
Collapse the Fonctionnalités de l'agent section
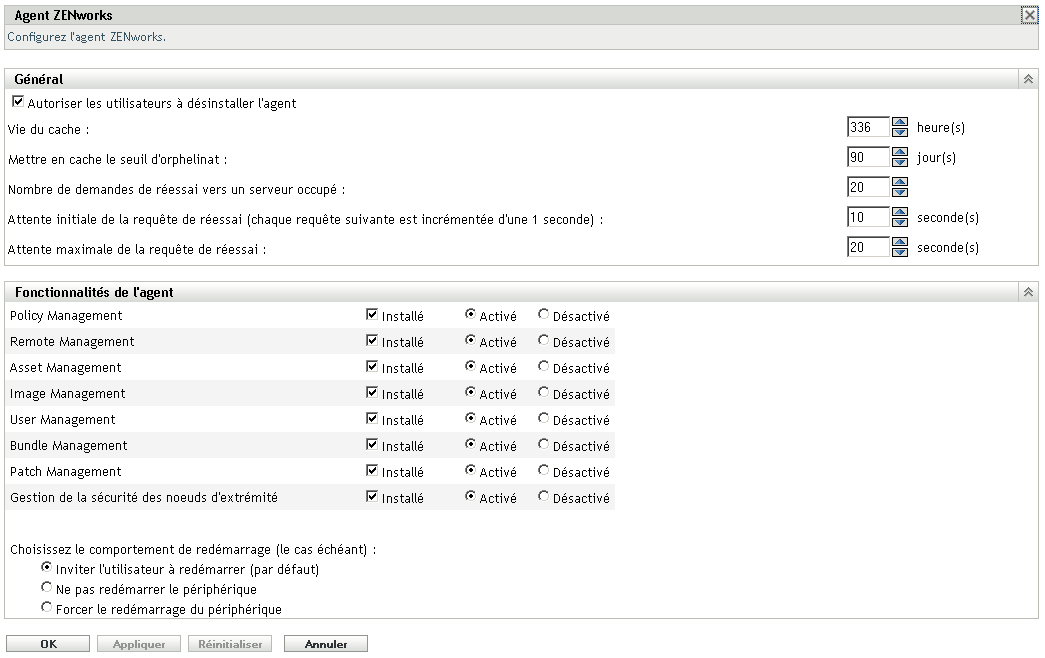tap(1028, 291)
